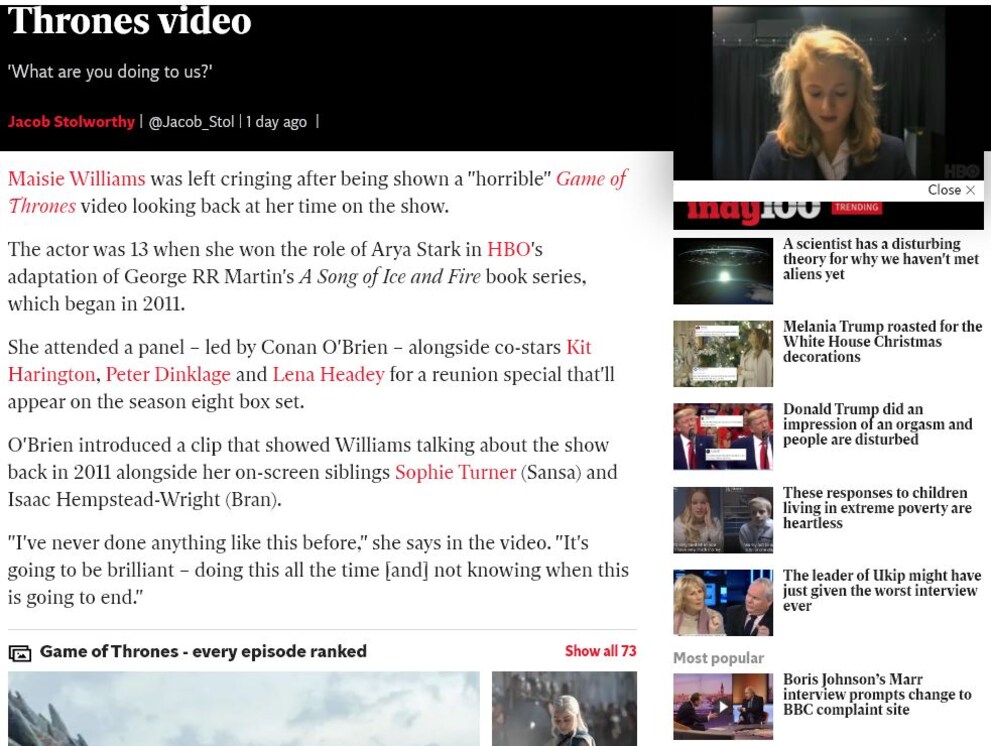Read the Boris Johnson Marr interview headline
The image size is (991, 746).
877,694
